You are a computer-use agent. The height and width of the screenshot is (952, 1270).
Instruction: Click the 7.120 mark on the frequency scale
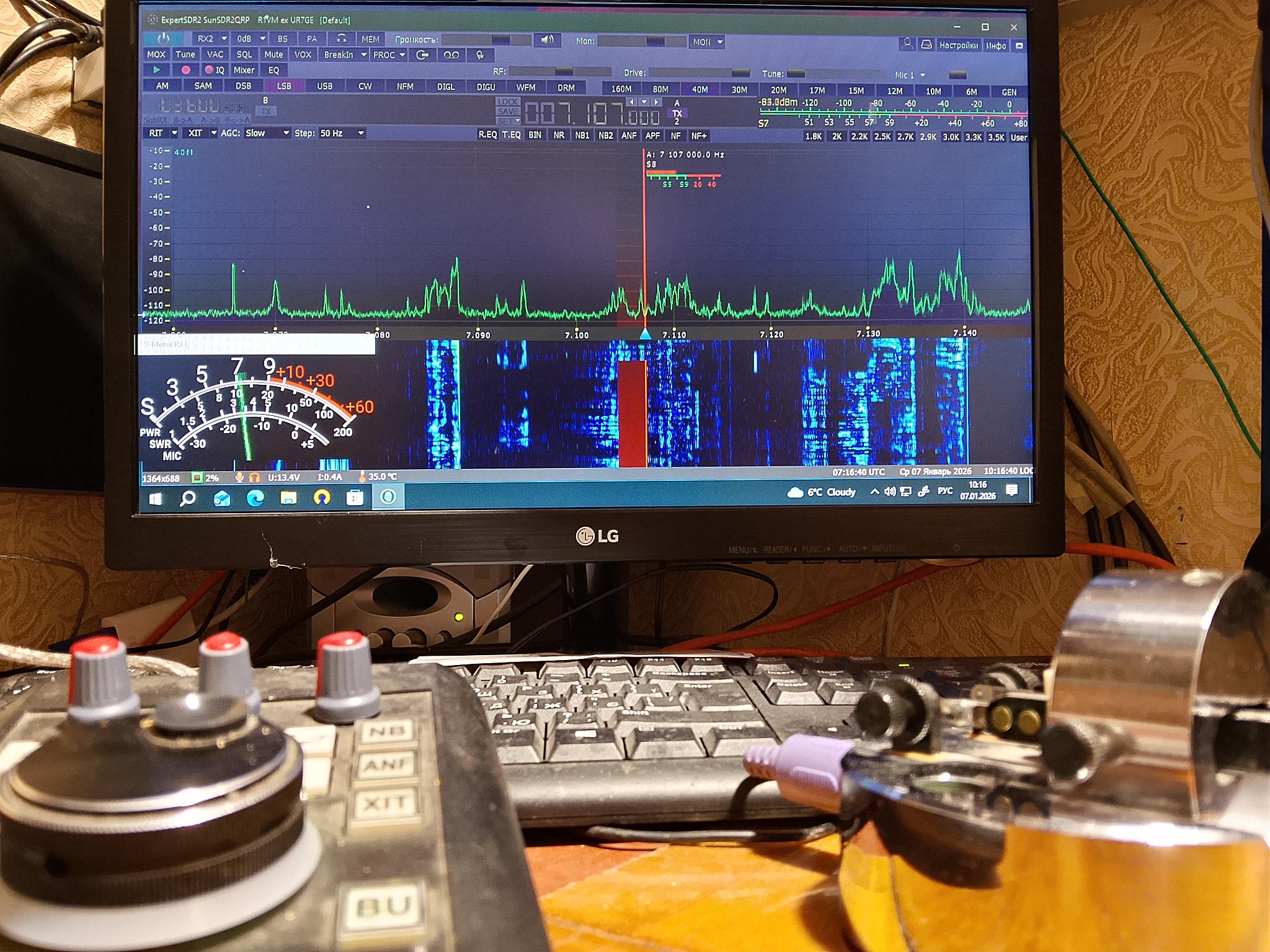tap(771, 334)
